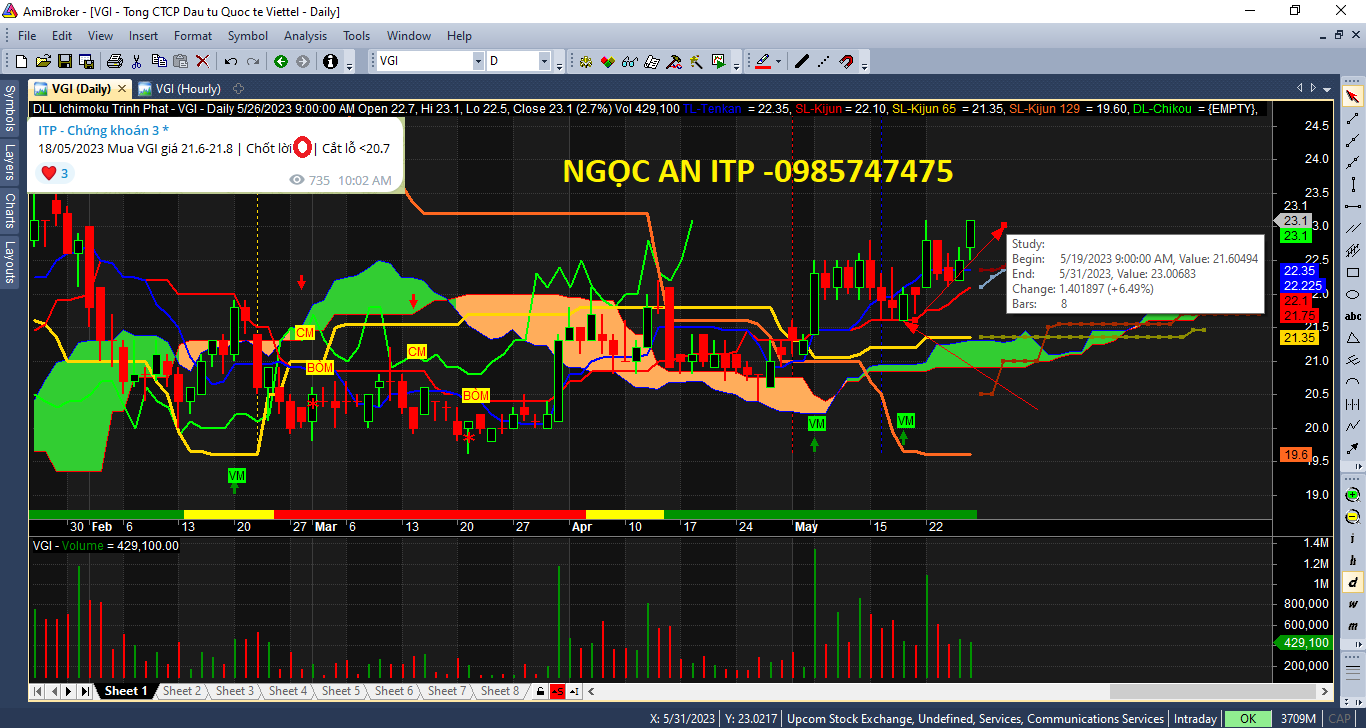Image resolution: width=1366 pixels, height=728 pixels.
Task: Toggle the sheet lock icon
Action: click(x=540, y=691)
